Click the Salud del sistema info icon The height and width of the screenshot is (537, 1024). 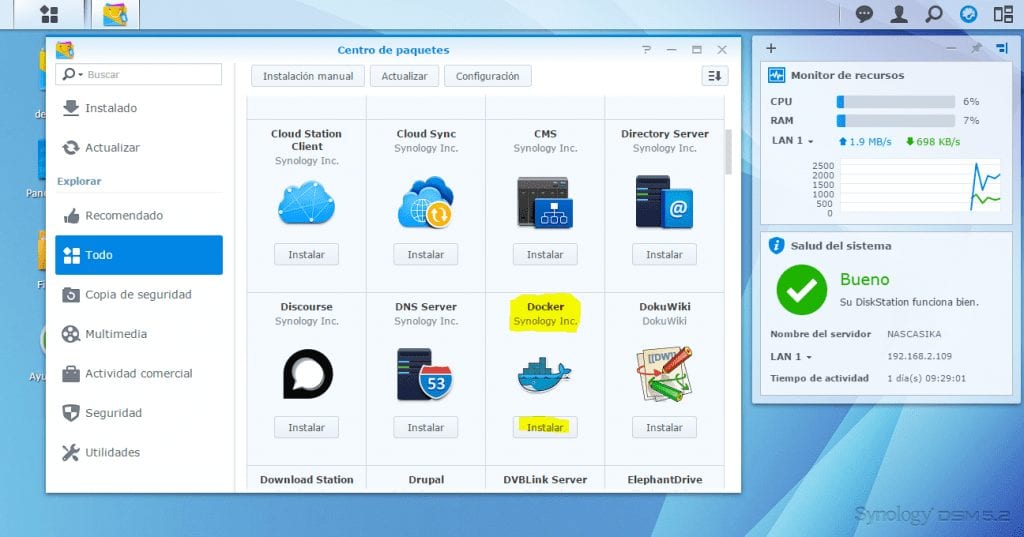(776, 246)
